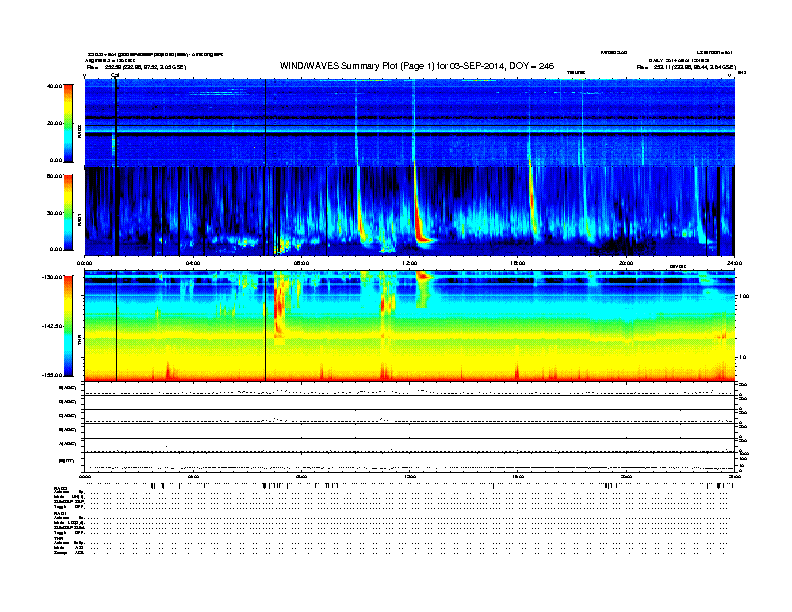The image size is (792, 612).
Task: Click the 16:00 tick under RAD1 spectrogram
Action: pyautogui.click(x=518, y=263)
